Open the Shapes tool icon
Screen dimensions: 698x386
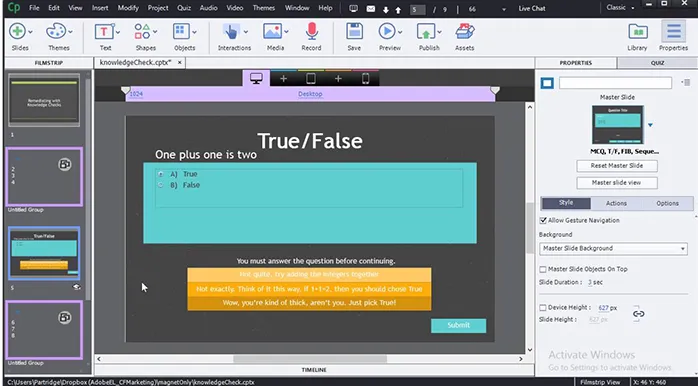click(x=142, y=32)
